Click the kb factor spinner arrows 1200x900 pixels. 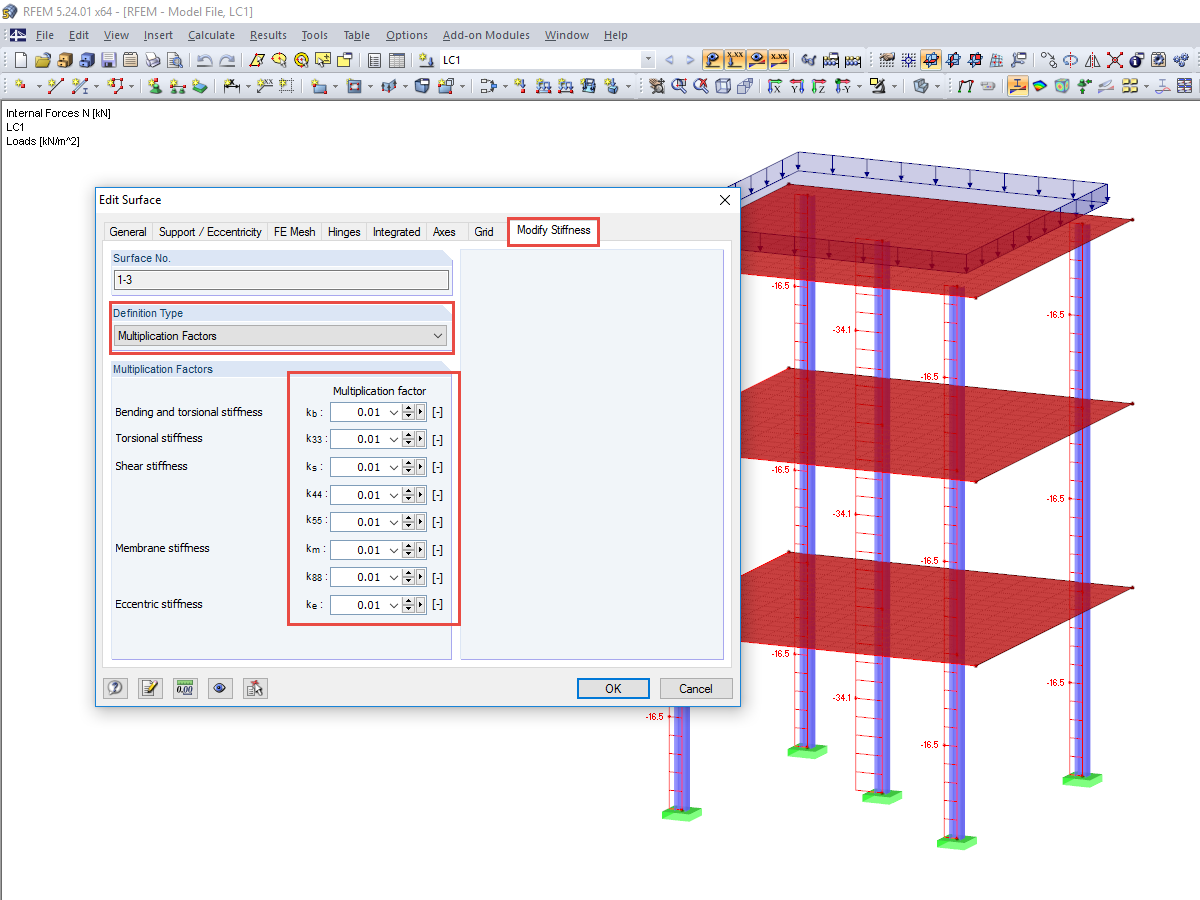409,412
